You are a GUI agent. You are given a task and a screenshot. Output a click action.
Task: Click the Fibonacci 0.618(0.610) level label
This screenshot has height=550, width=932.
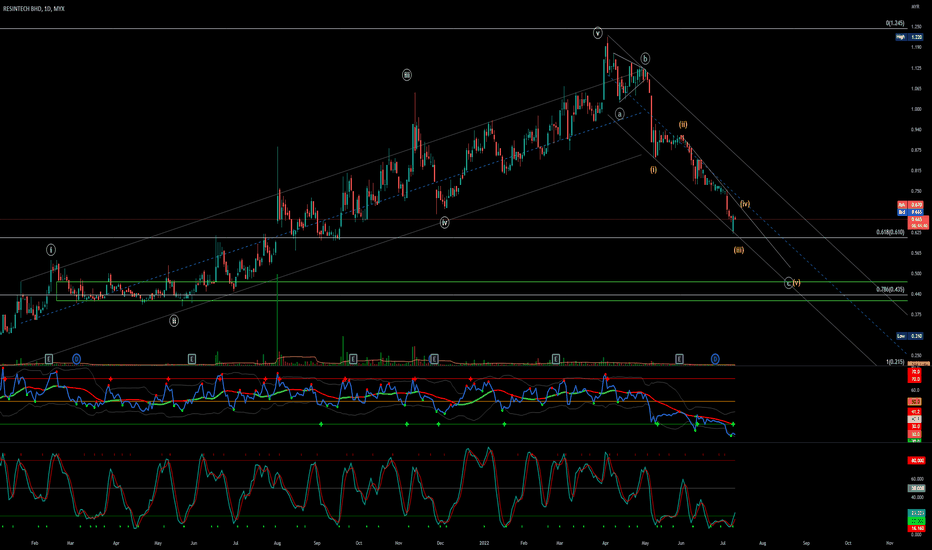point(890,232)
